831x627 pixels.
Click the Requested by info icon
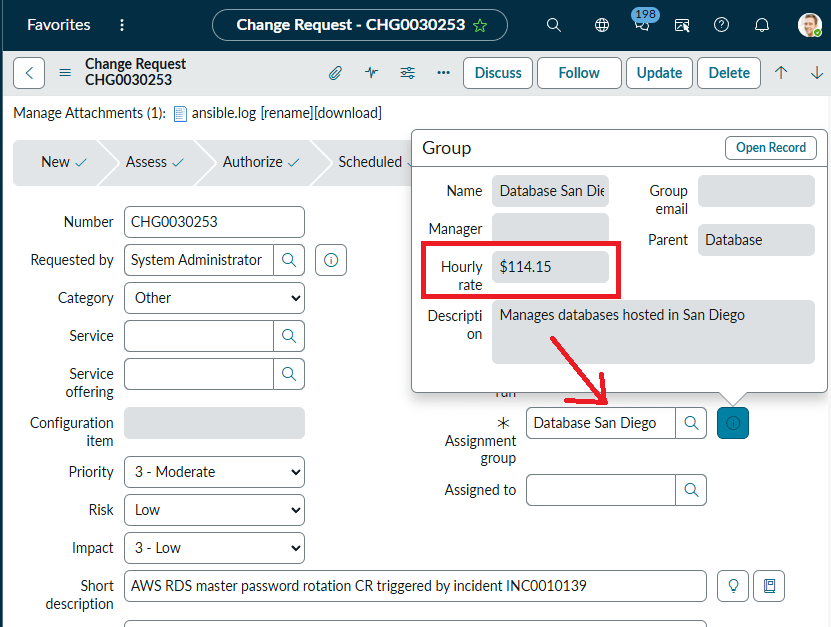coord(331,260)
